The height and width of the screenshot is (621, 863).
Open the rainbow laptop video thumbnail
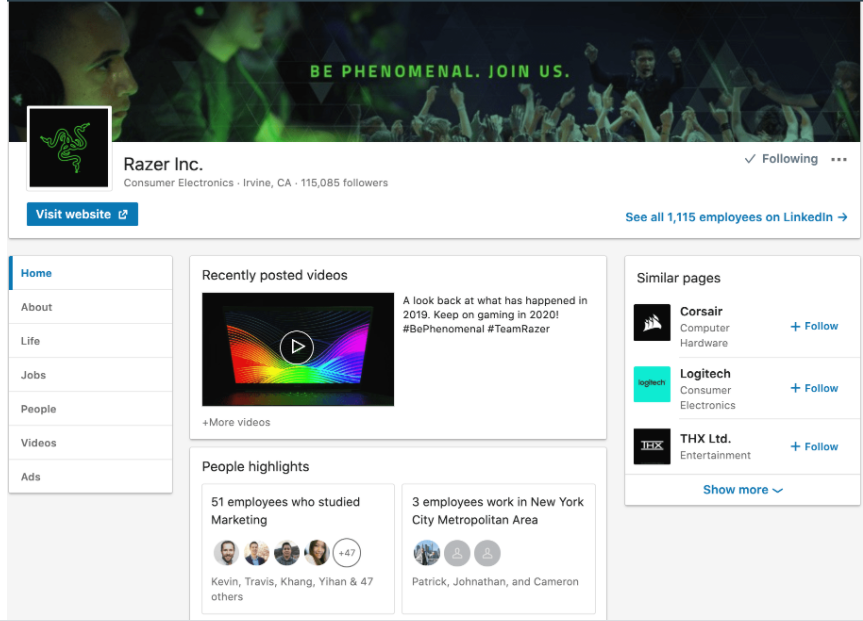(x=298, y=349)
